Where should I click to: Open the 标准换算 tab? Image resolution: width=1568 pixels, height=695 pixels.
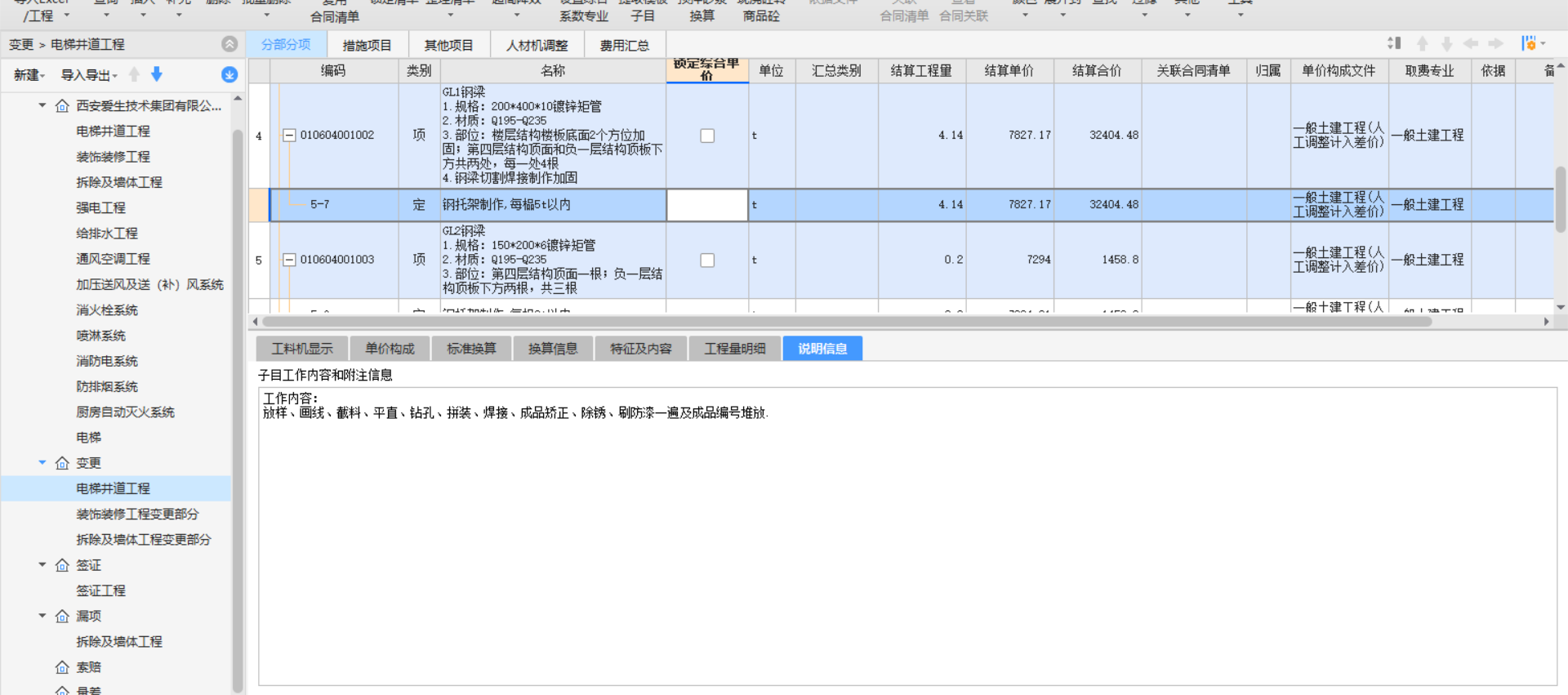(x=471, y=349)
